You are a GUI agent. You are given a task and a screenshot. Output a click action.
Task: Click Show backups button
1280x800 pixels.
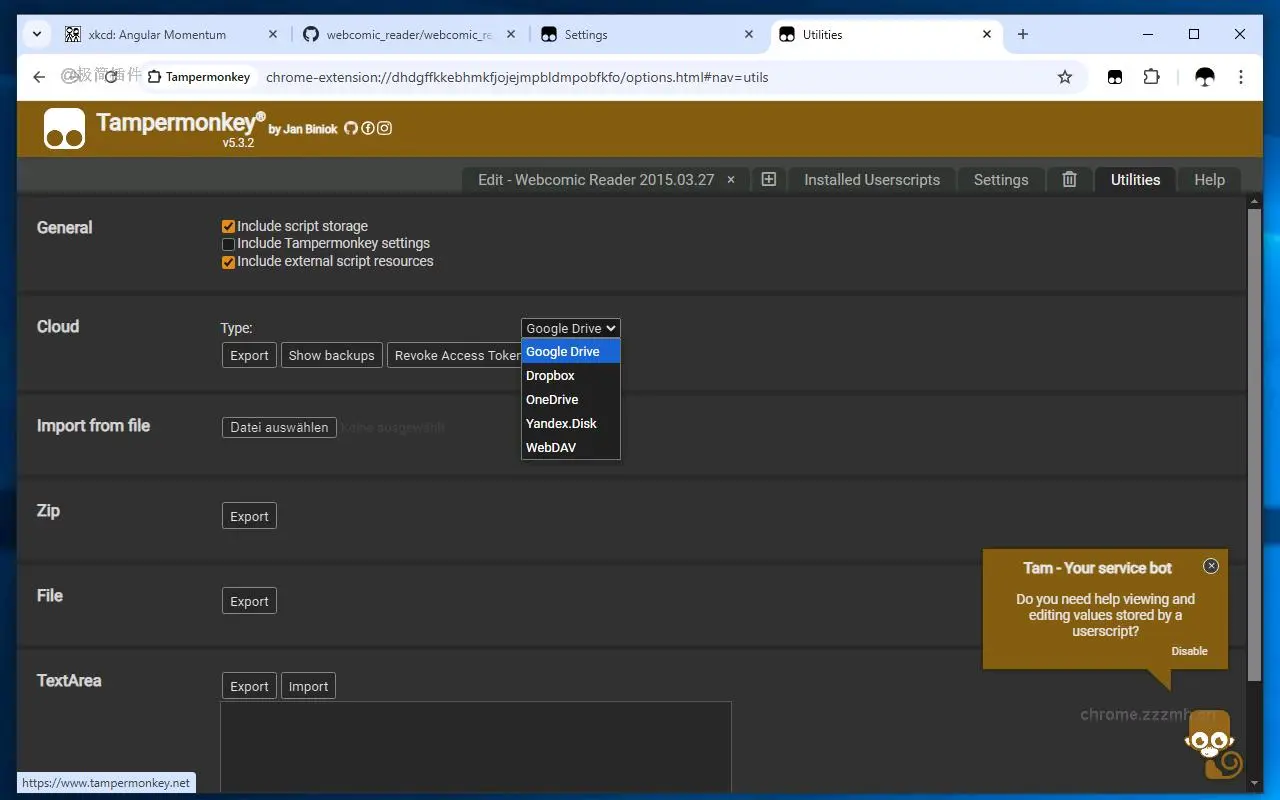[x=331, y=356]
